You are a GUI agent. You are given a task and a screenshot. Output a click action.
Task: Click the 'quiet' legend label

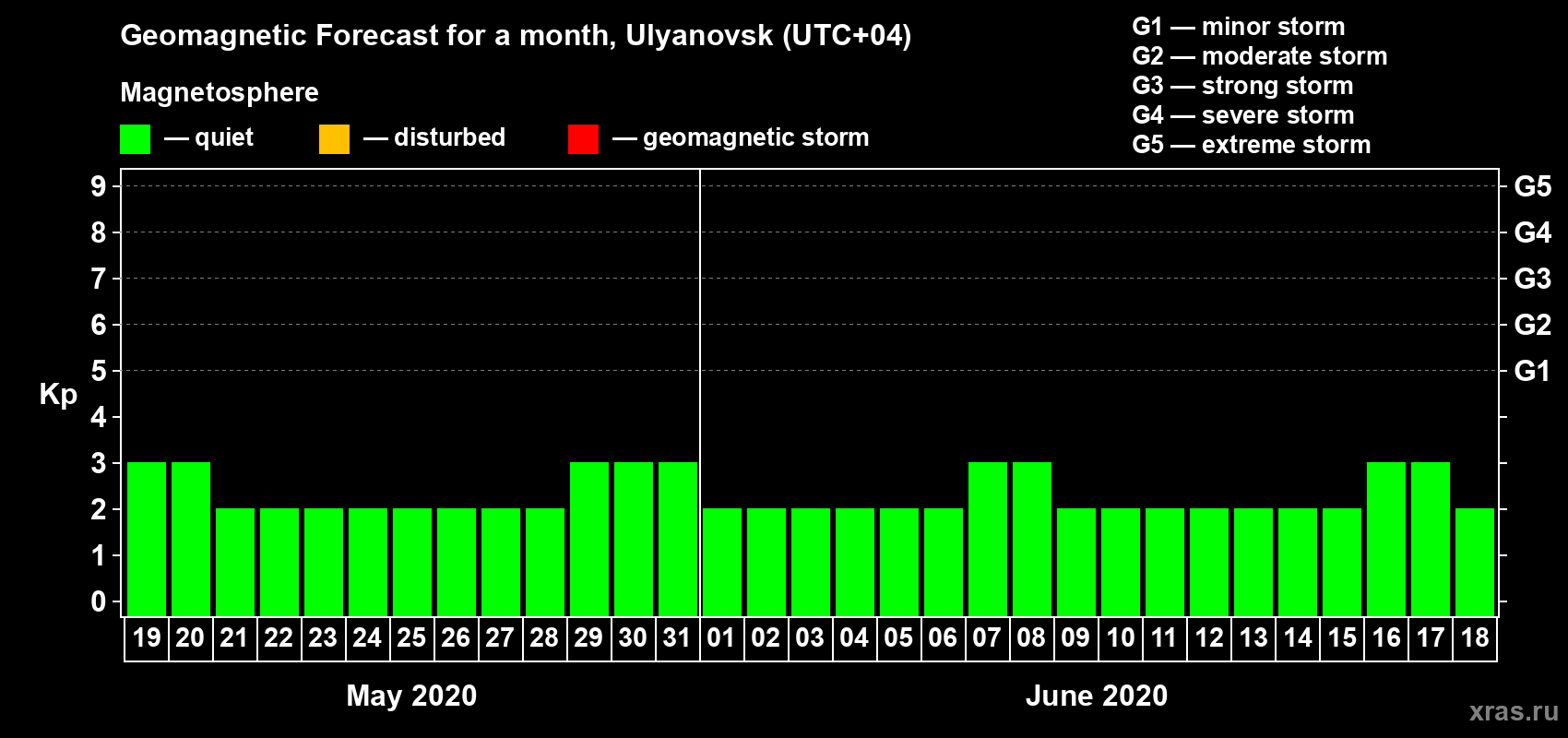(224, 138)
